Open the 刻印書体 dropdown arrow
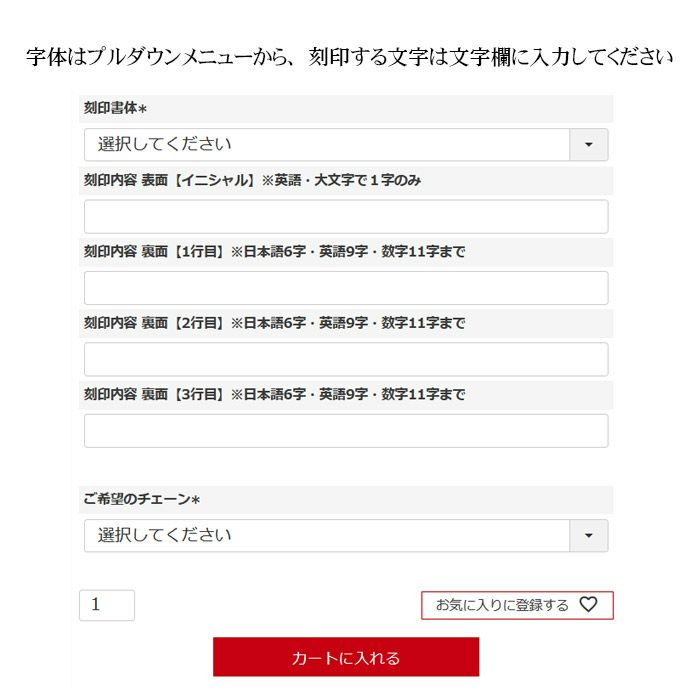The image size is (700, 700). tap(588, 145)
